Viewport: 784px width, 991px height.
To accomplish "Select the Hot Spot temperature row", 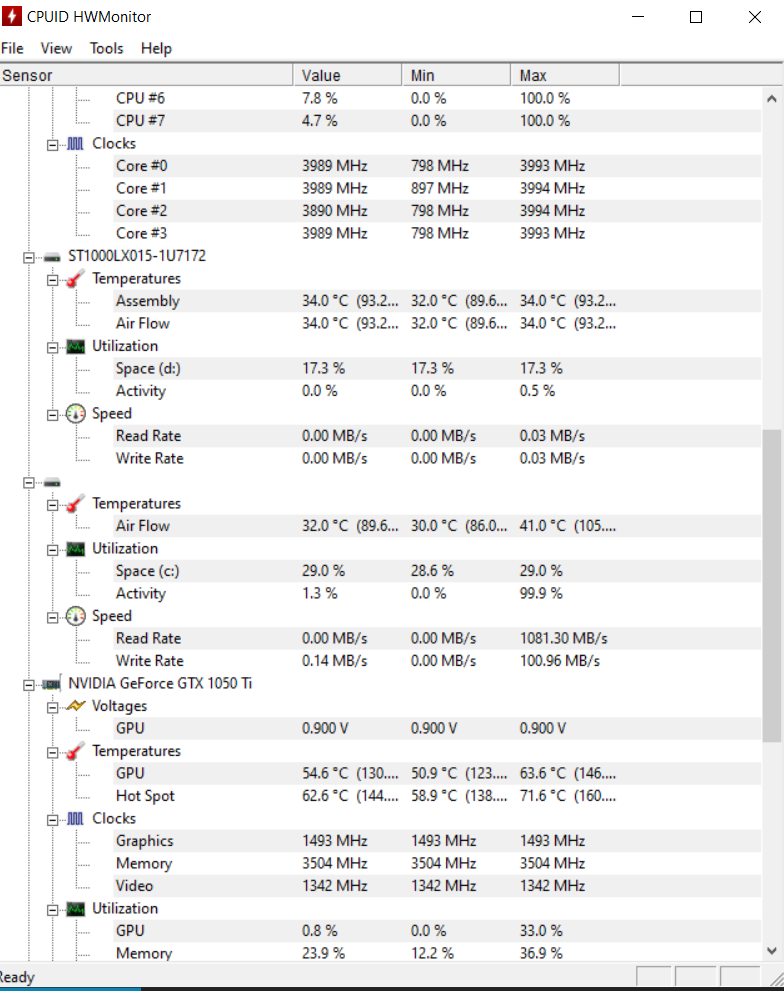I will [380, 796].
